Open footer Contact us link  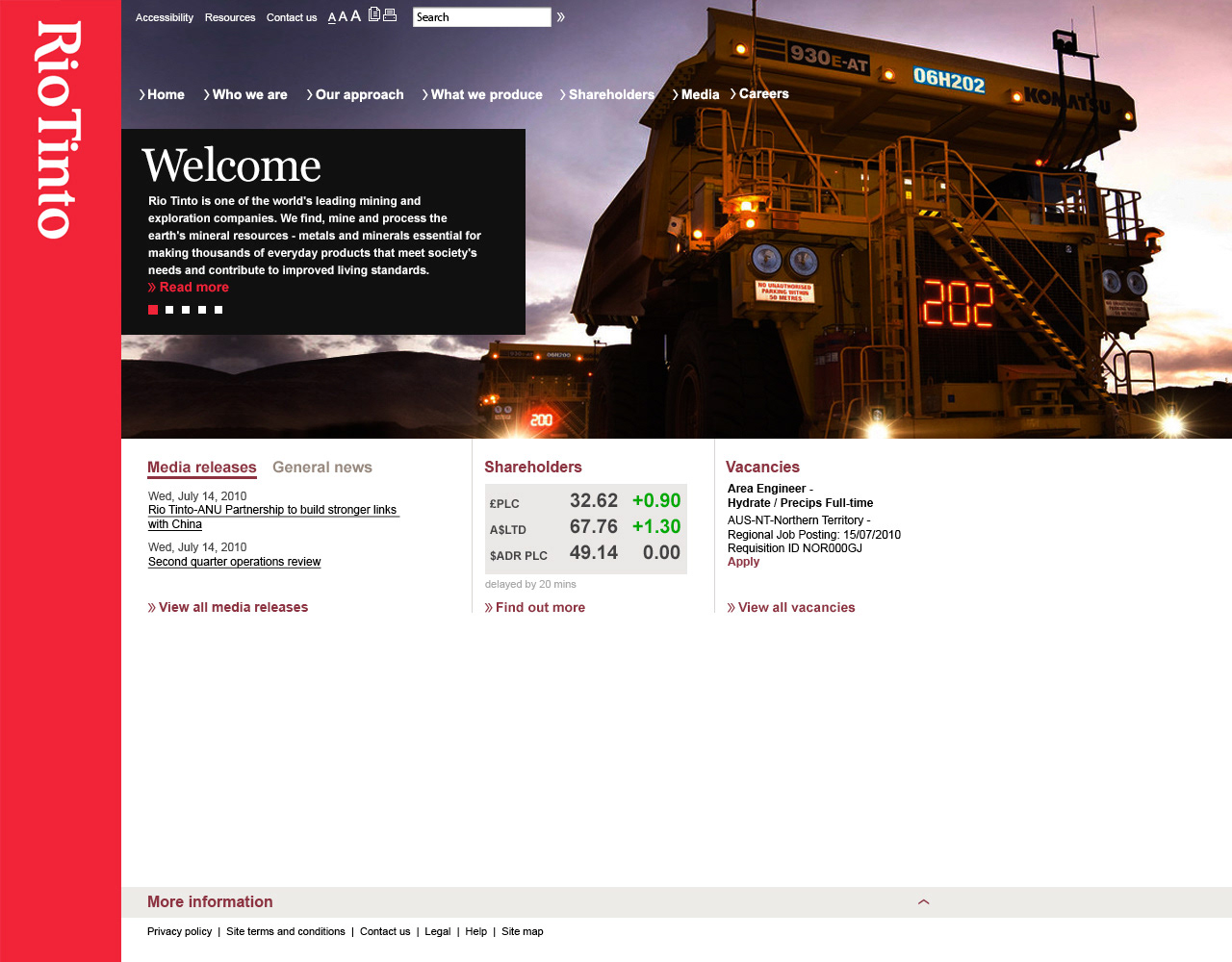point(385,931)
